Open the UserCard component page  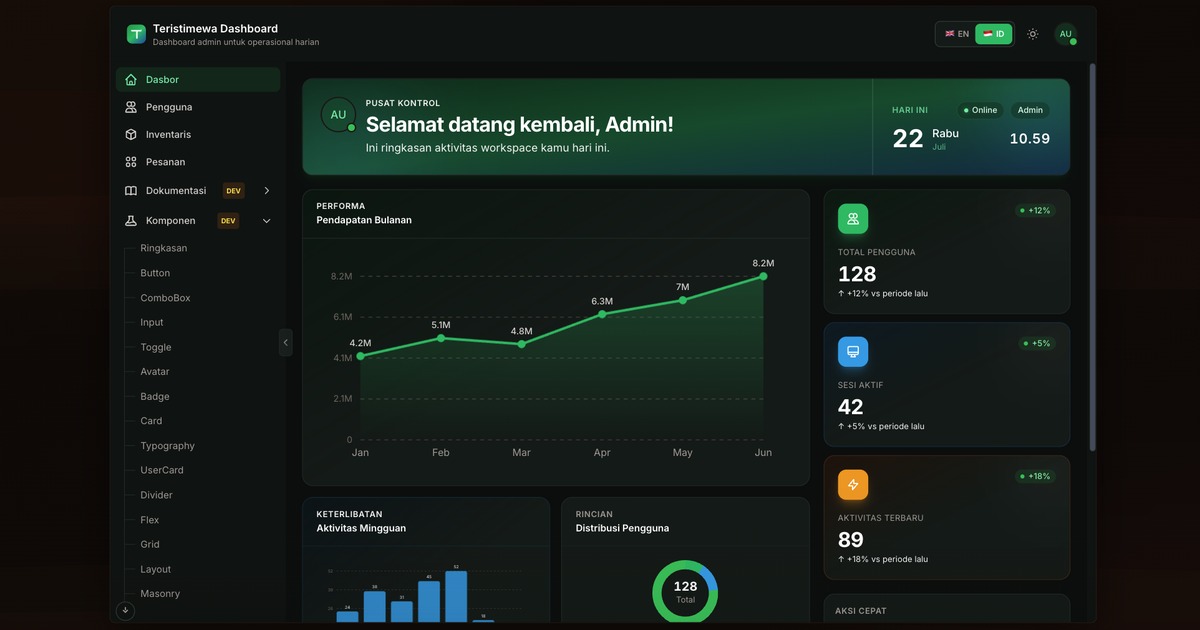[x=162, y=470]
